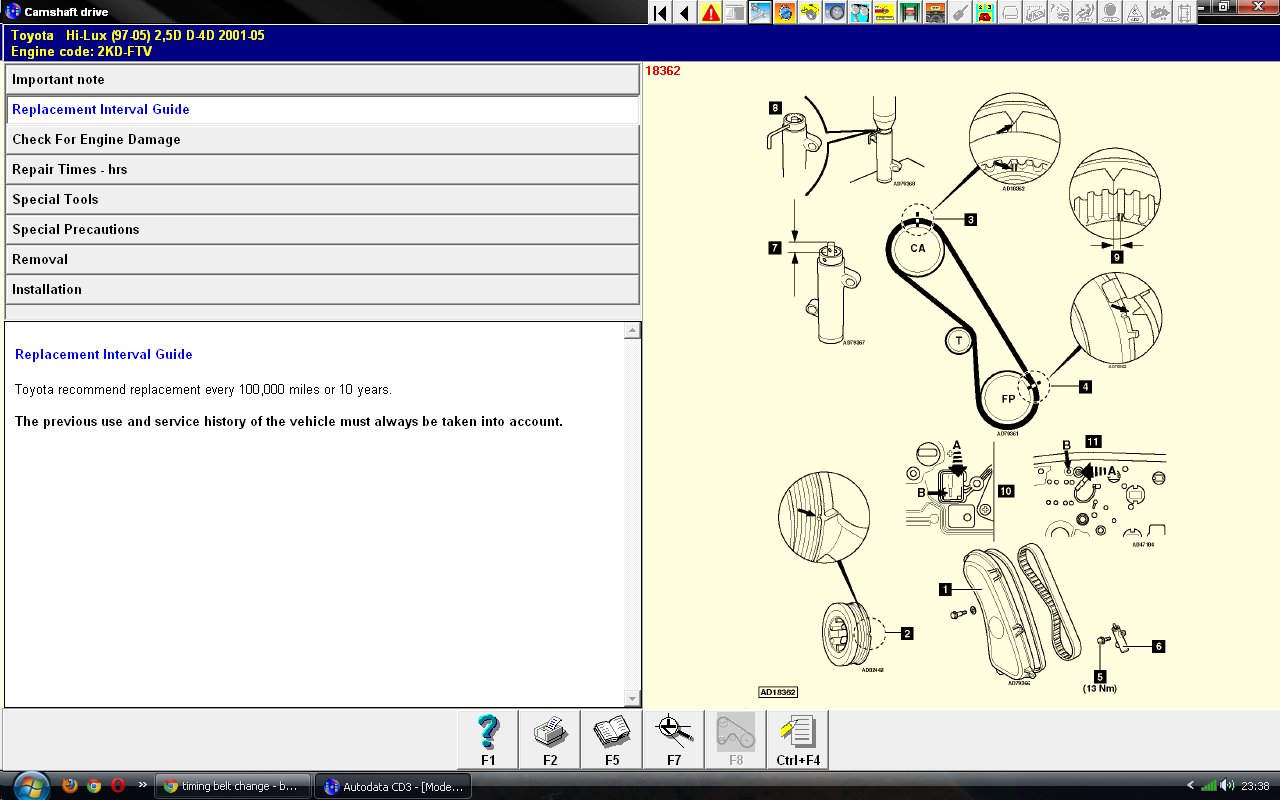Click the bold service history note text
The height and width of the screenshot is (800, 1280).
289,421
